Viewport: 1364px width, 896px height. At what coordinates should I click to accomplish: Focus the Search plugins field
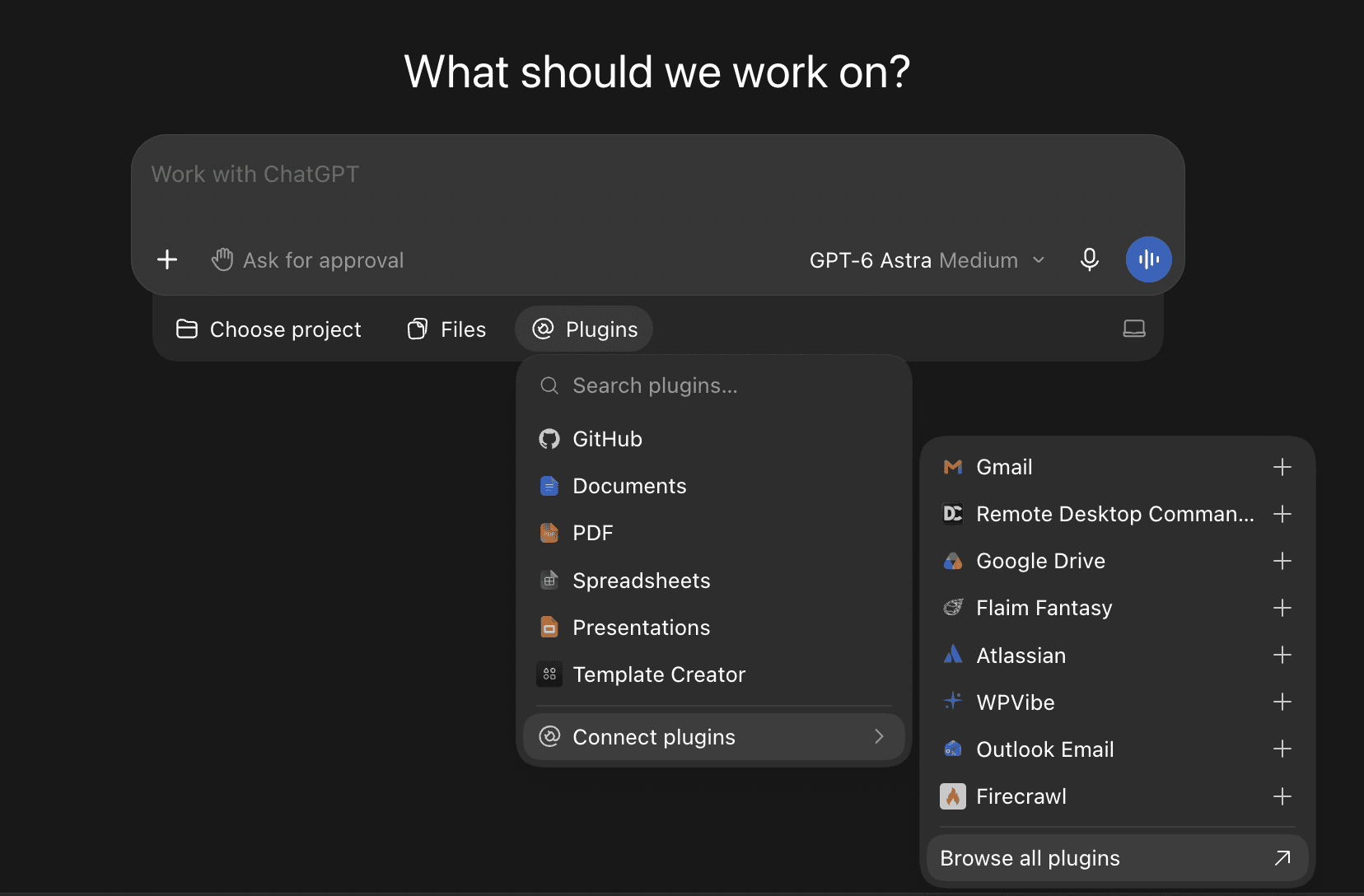(x=714, y=385)
